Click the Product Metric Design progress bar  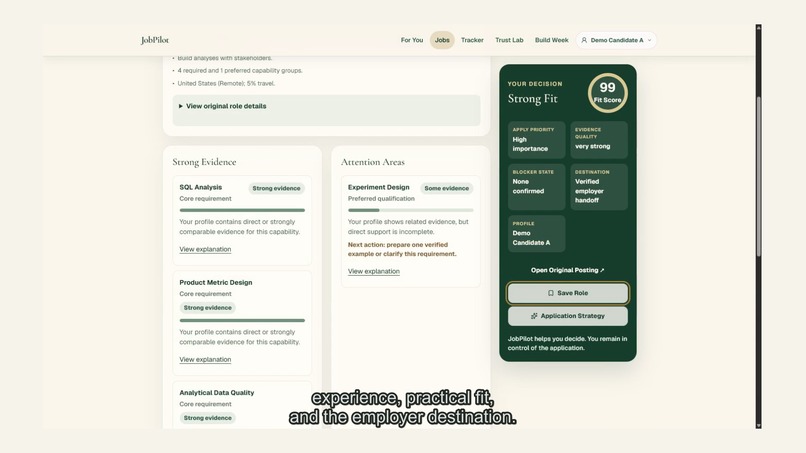[242, 320]
